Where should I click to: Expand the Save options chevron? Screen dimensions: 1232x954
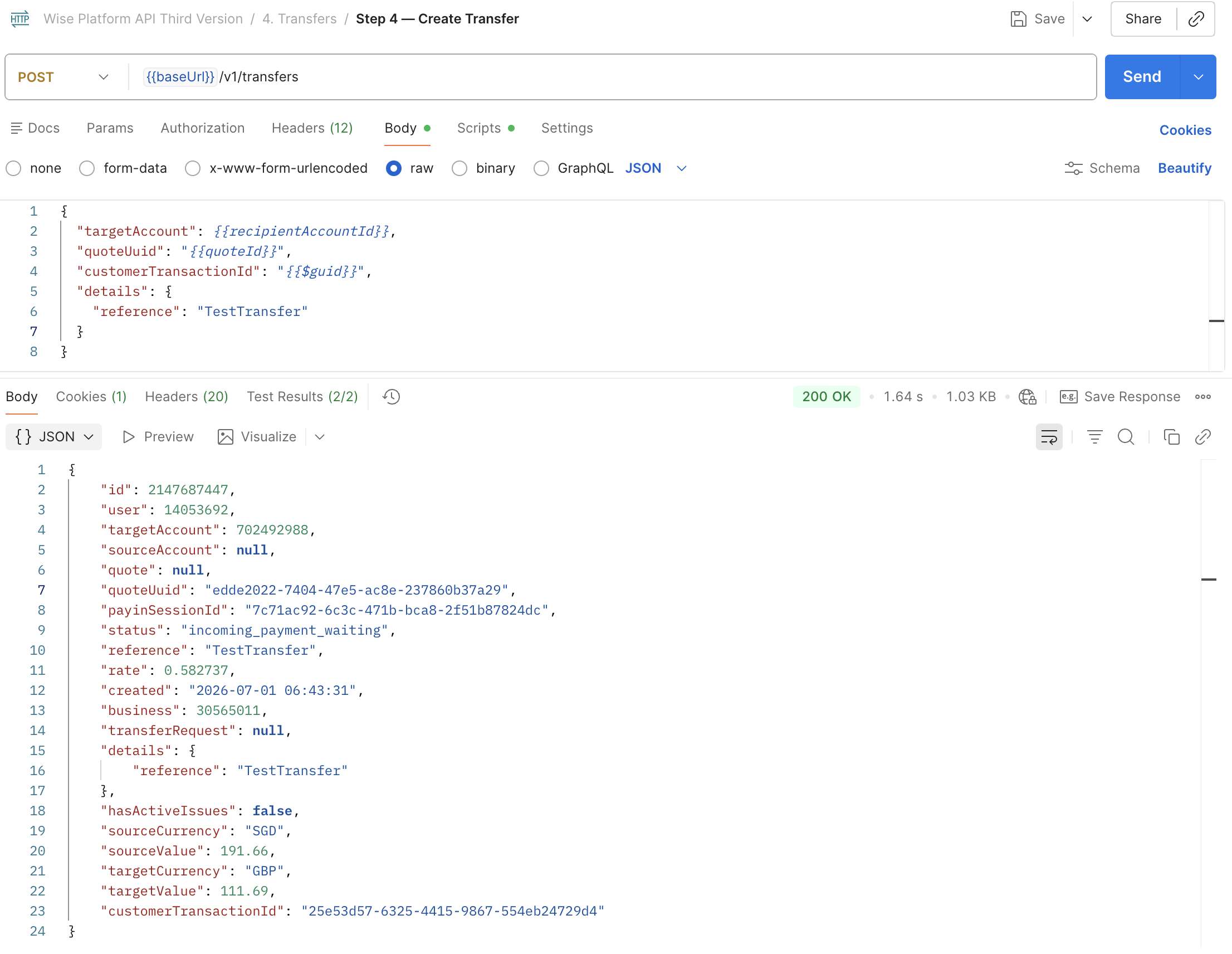coord(1087,19)
